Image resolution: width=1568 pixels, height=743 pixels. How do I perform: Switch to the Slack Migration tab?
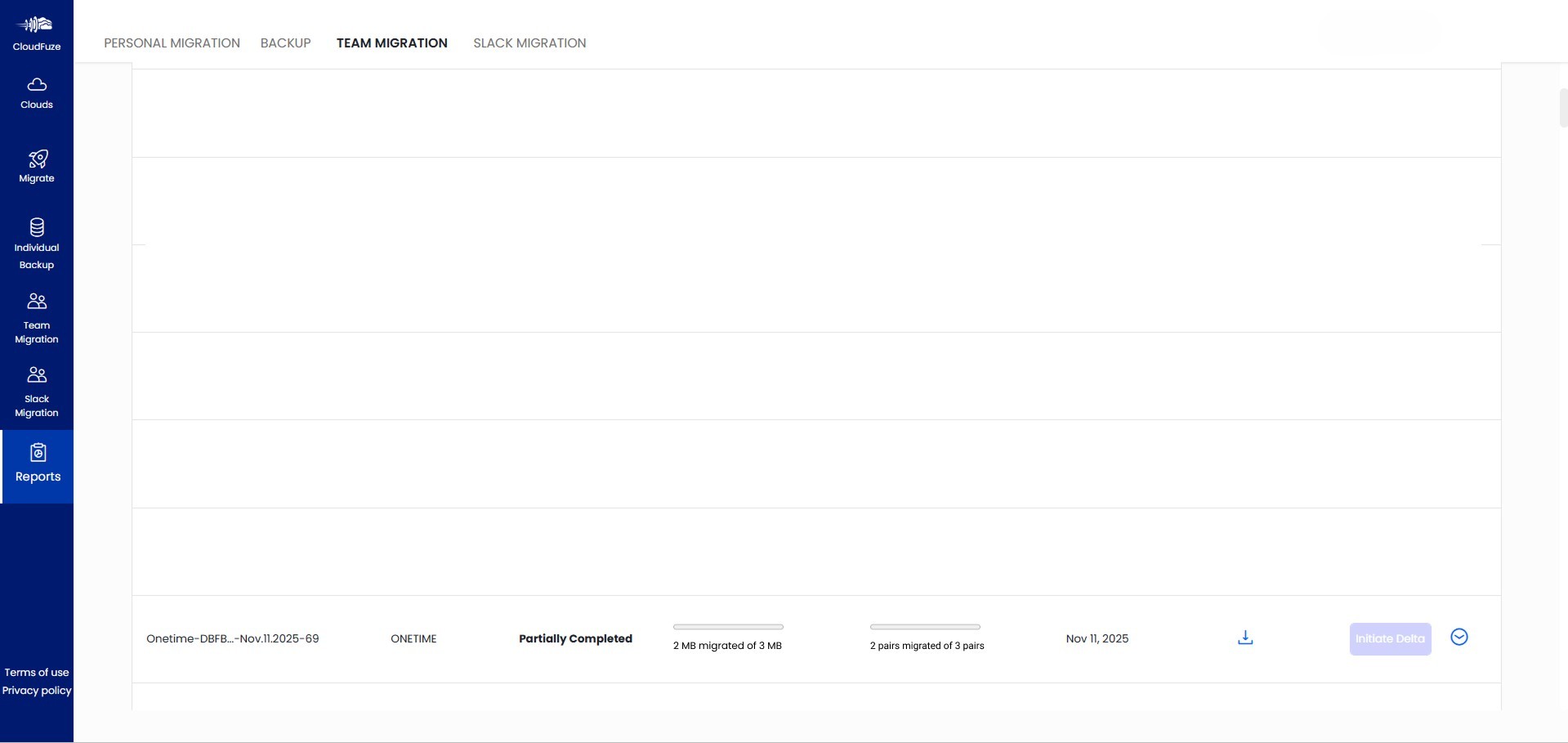pos(529,43)
